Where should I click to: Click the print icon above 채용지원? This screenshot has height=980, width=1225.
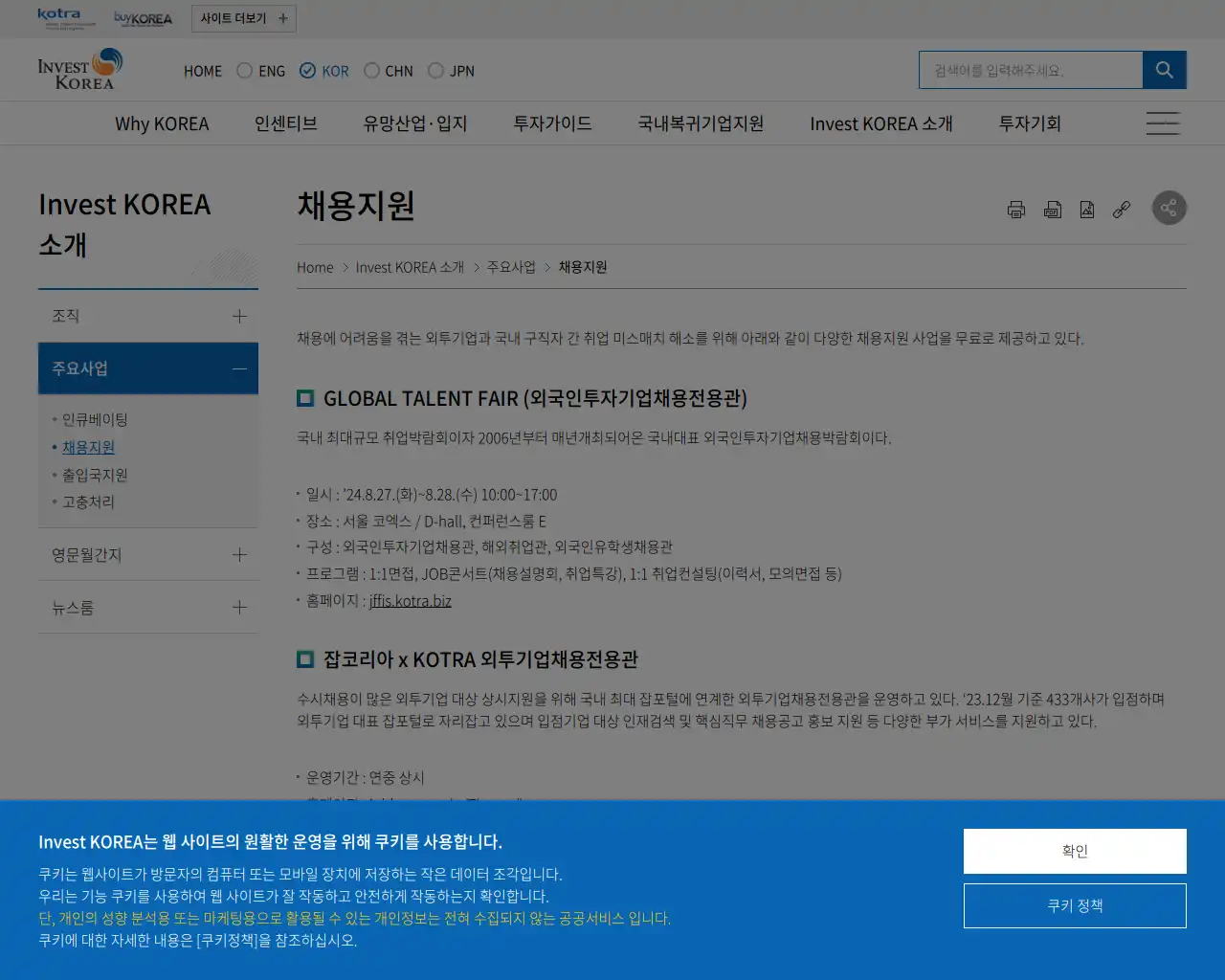tap(1015, 208)
